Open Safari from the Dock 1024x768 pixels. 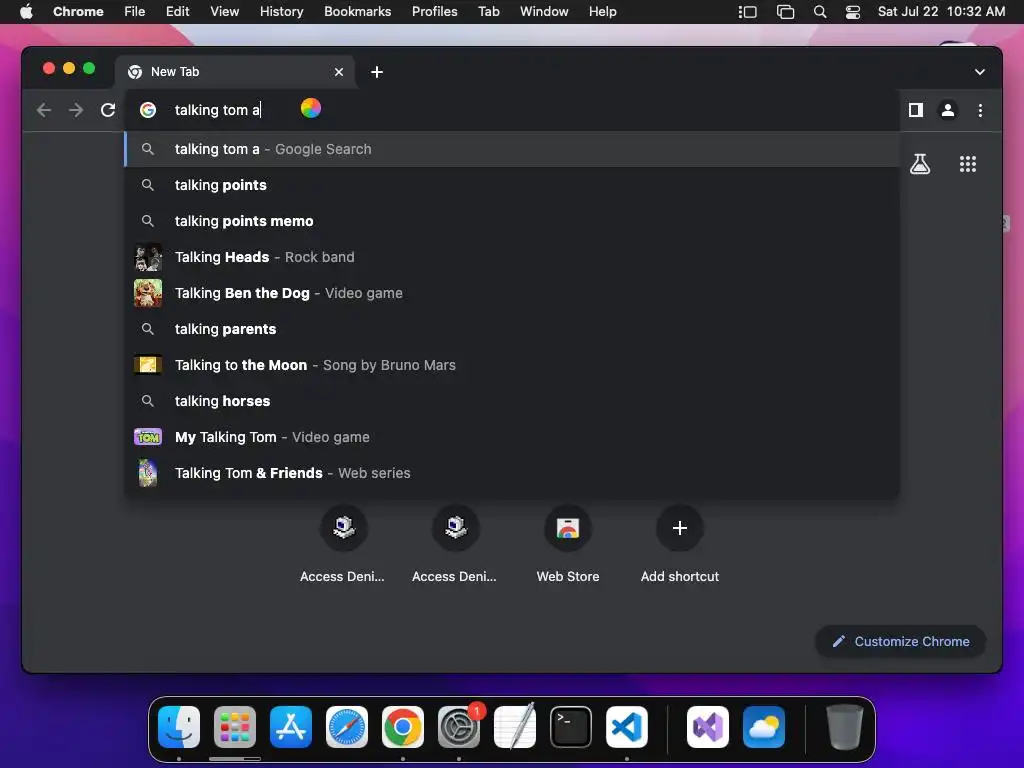[x=347, y=727]
